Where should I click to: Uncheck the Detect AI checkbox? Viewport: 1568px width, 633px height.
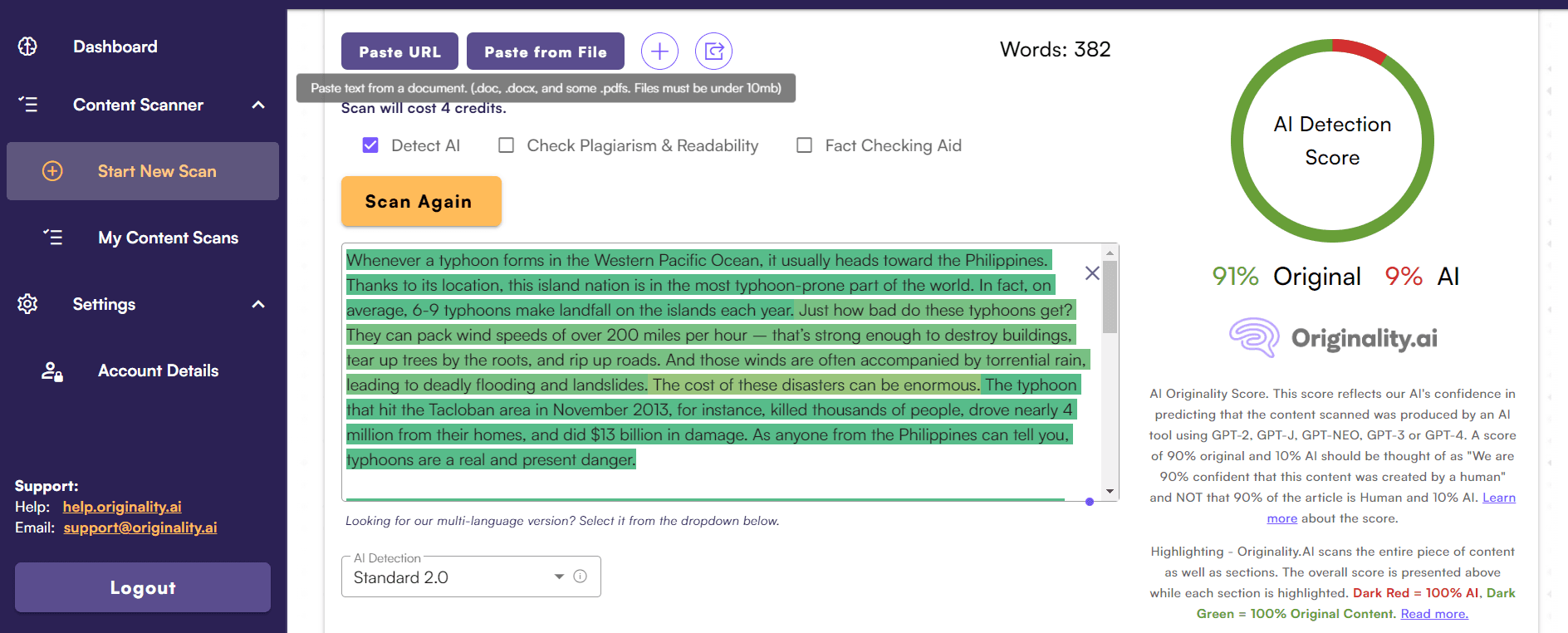tap(370, 145)
